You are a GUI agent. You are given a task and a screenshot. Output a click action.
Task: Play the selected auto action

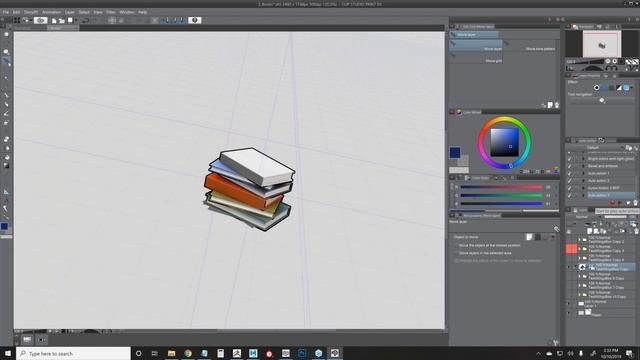coord(620,202)
